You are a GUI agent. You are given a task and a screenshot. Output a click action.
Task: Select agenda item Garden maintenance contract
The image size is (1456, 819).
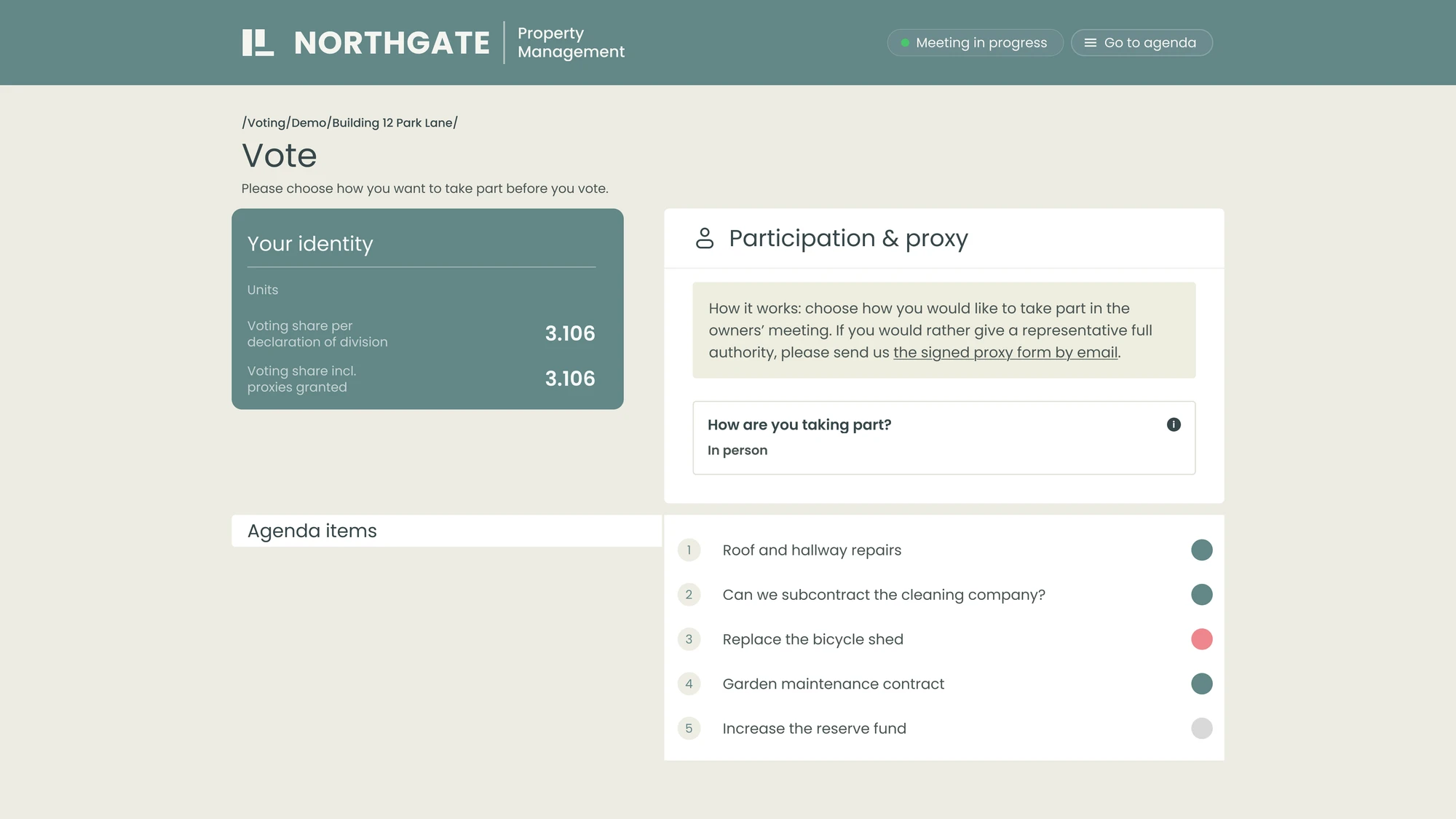943,684
